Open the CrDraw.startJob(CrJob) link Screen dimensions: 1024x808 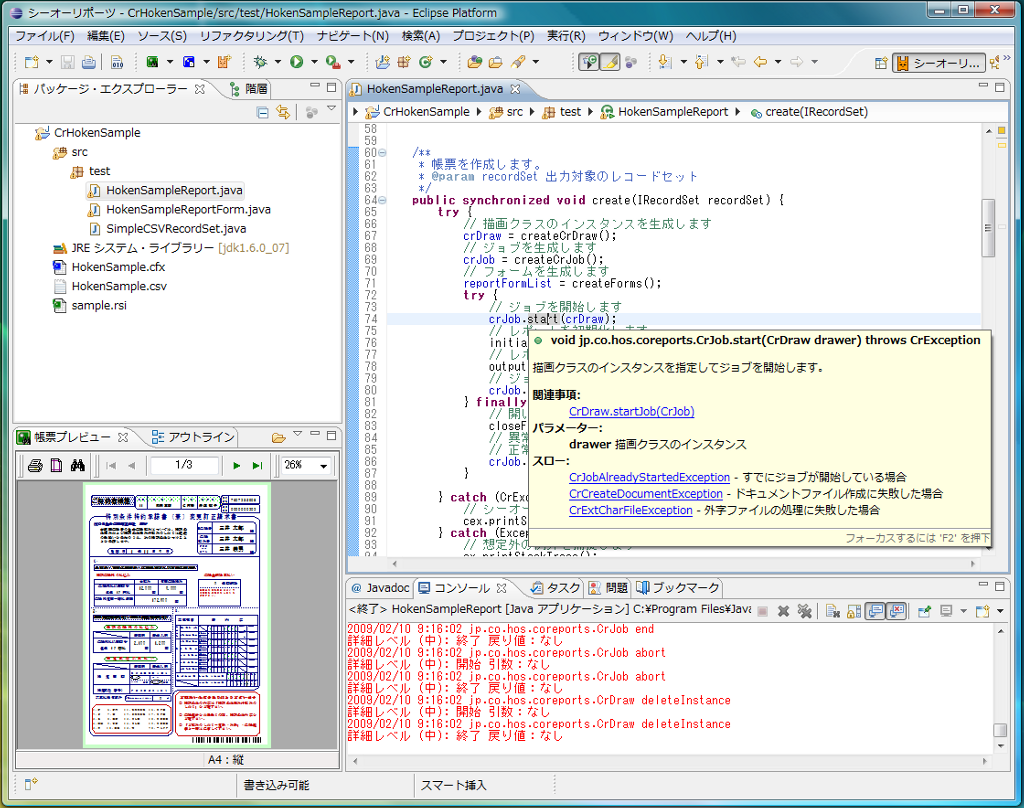tap(632, 412)
